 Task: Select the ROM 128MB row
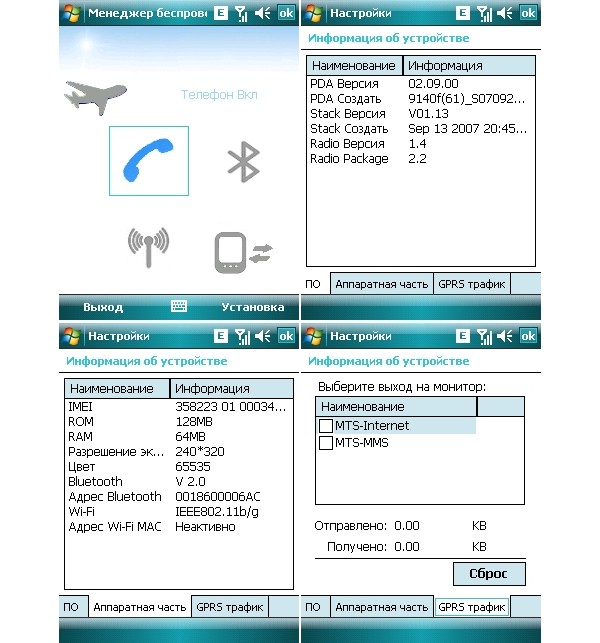(x=179, y=422)
